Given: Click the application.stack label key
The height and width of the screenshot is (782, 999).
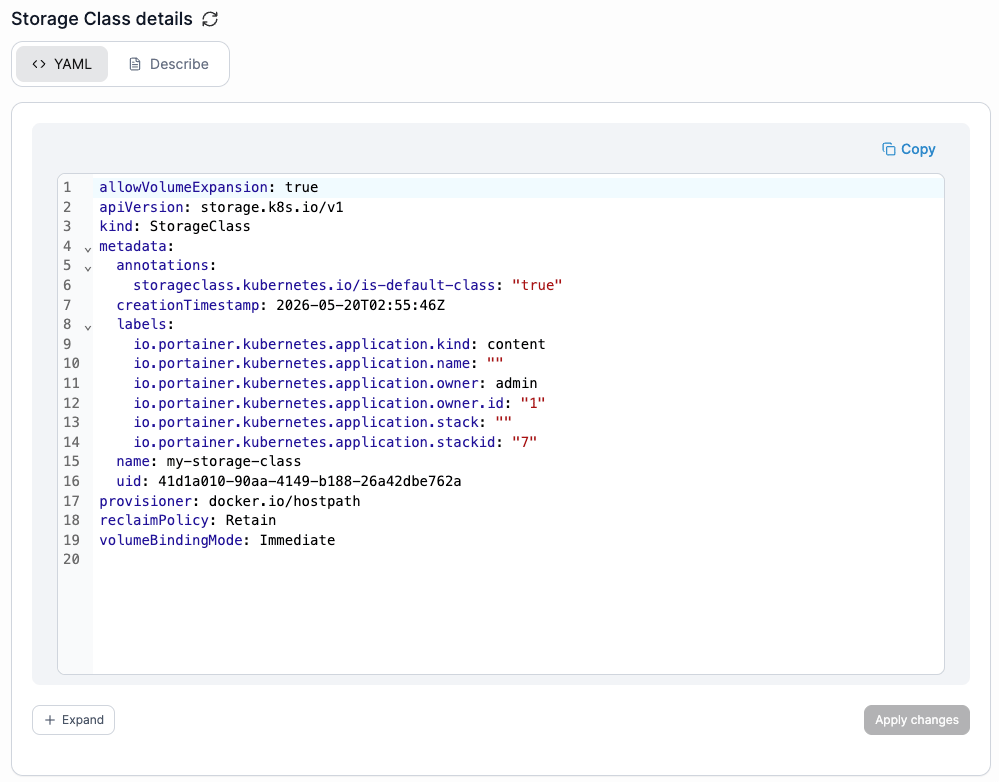Looking at the screenshot, I should point(306,422).
